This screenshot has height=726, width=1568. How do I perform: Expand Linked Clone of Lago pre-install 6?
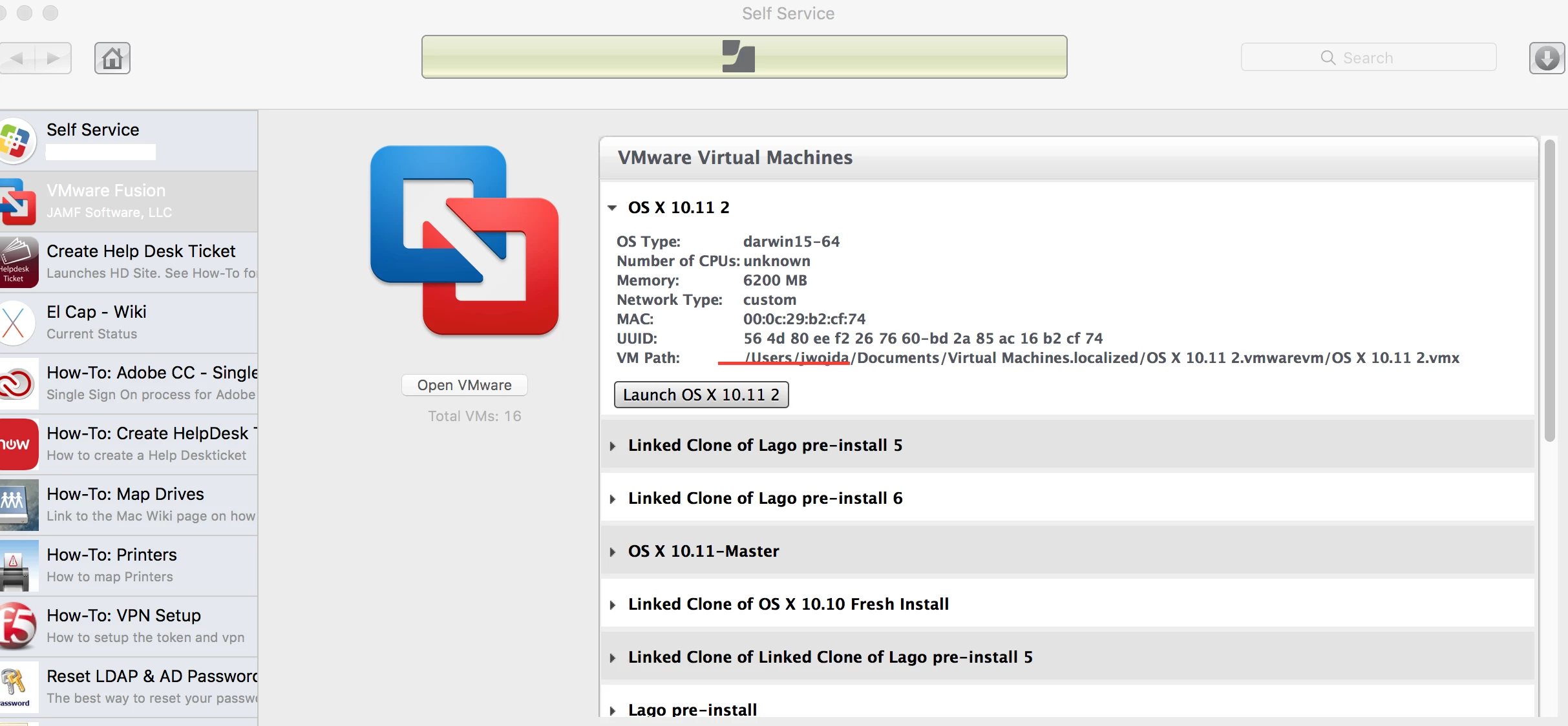[612, 499]
